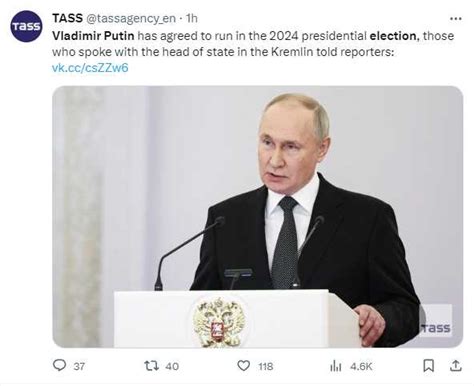474x386 pixels.
Task: Open the @tassagency_en handle
Action: pos(131,19)
